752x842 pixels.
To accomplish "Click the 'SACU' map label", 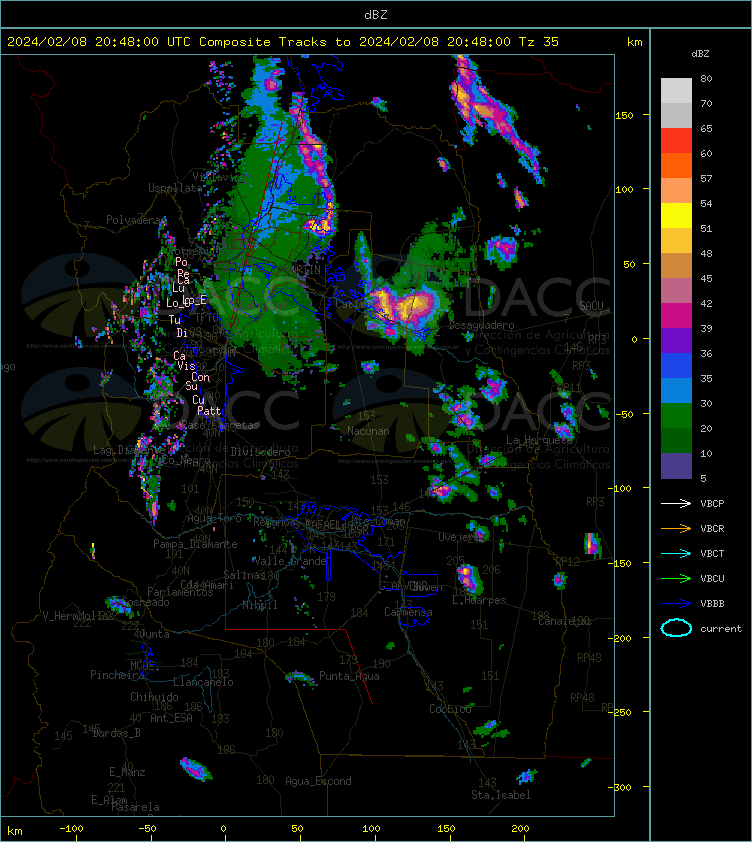I will [x=591, y=306].
